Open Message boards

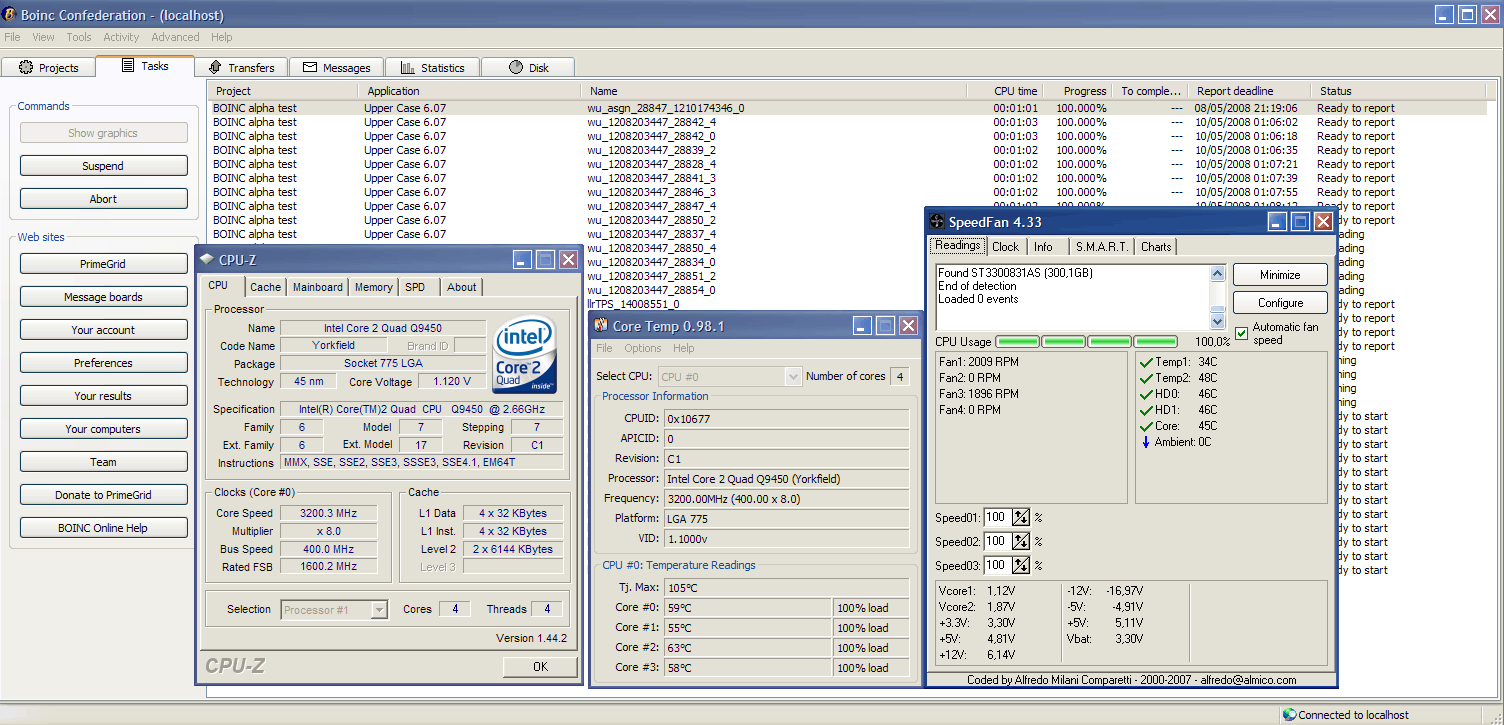tap(104, 297)
